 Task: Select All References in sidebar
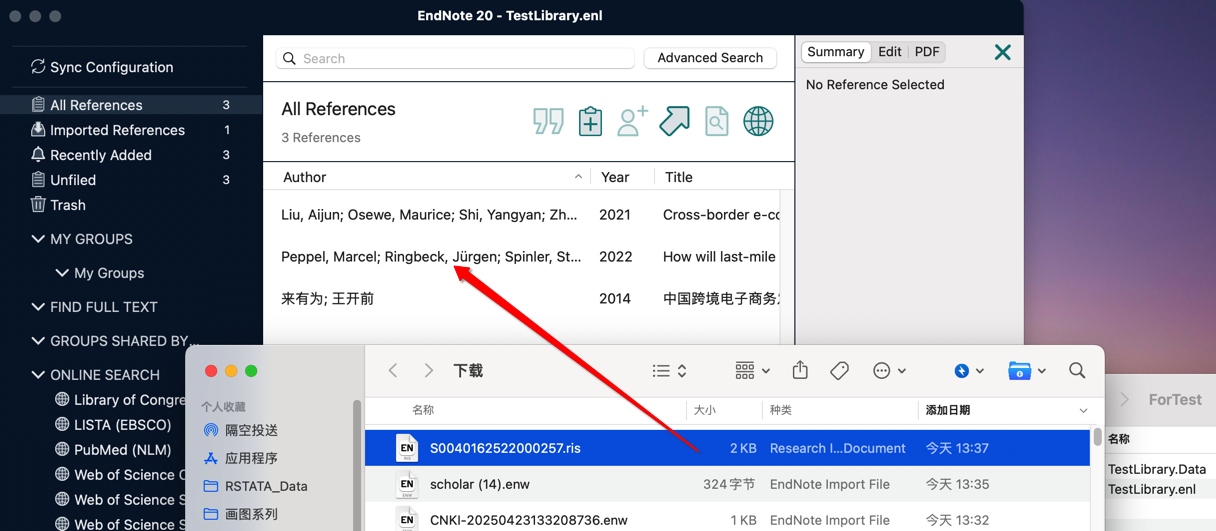coord(131,105)
